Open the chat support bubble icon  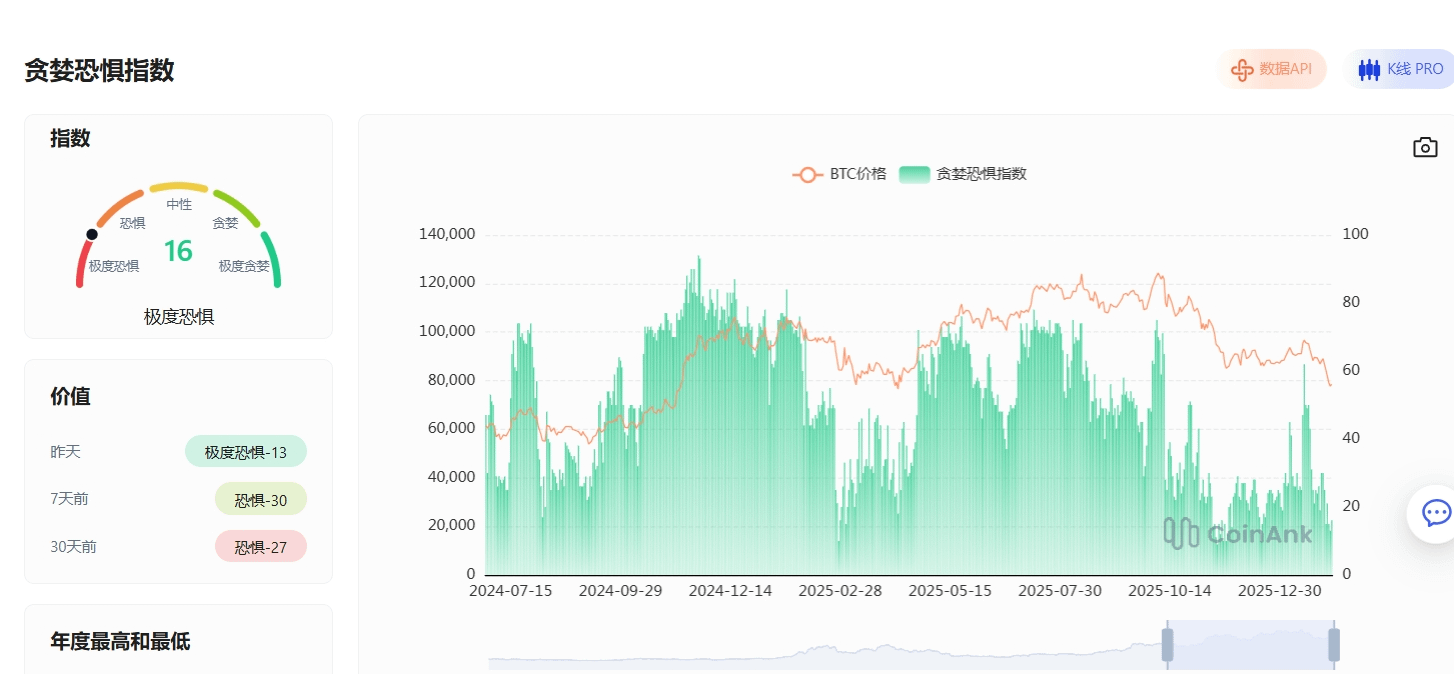(x=1435, y=514)
